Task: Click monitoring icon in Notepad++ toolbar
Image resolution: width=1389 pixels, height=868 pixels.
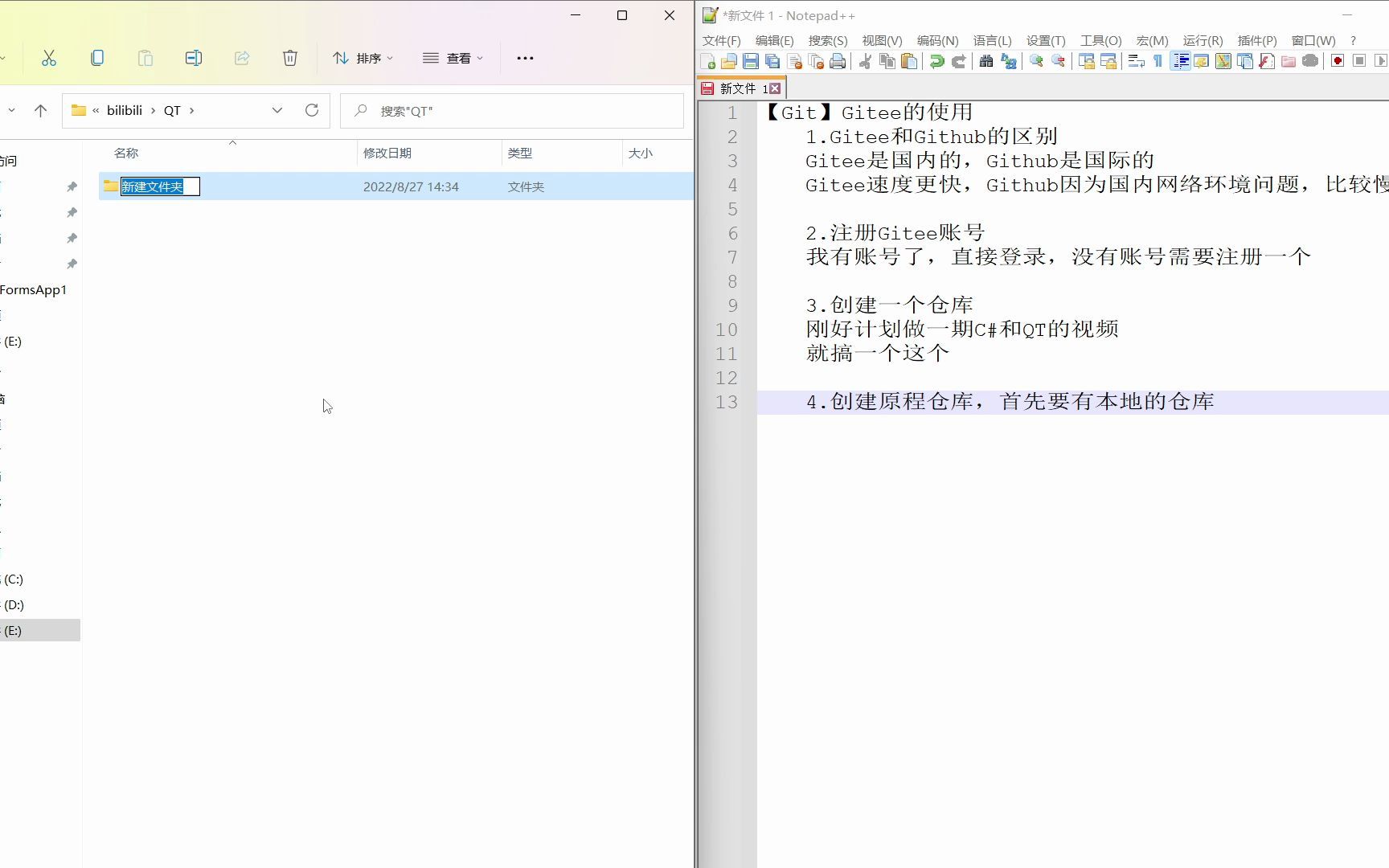Action: coord(1310,62)
